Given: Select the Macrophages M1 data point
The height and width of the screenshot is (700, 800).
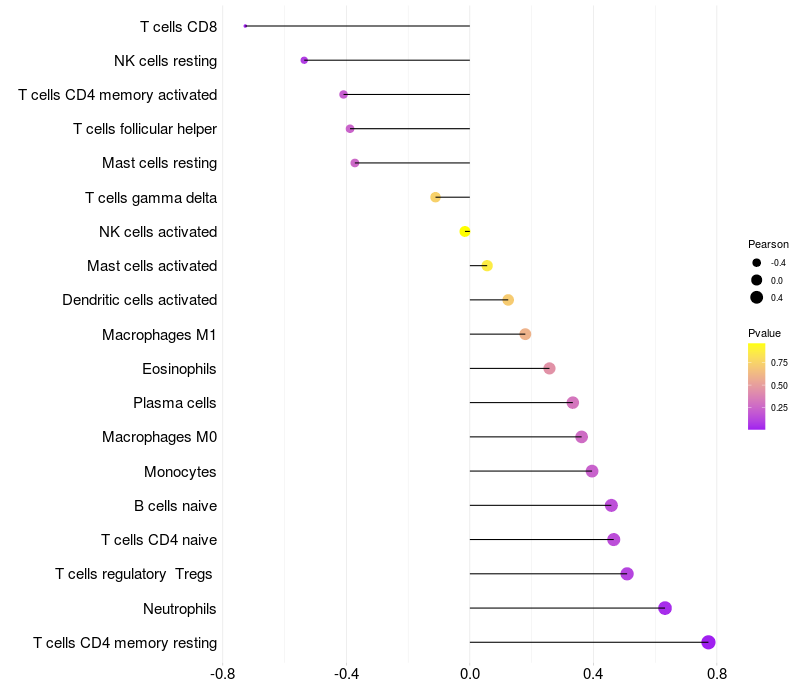Looking at the screenshot, I should [525, 334].
